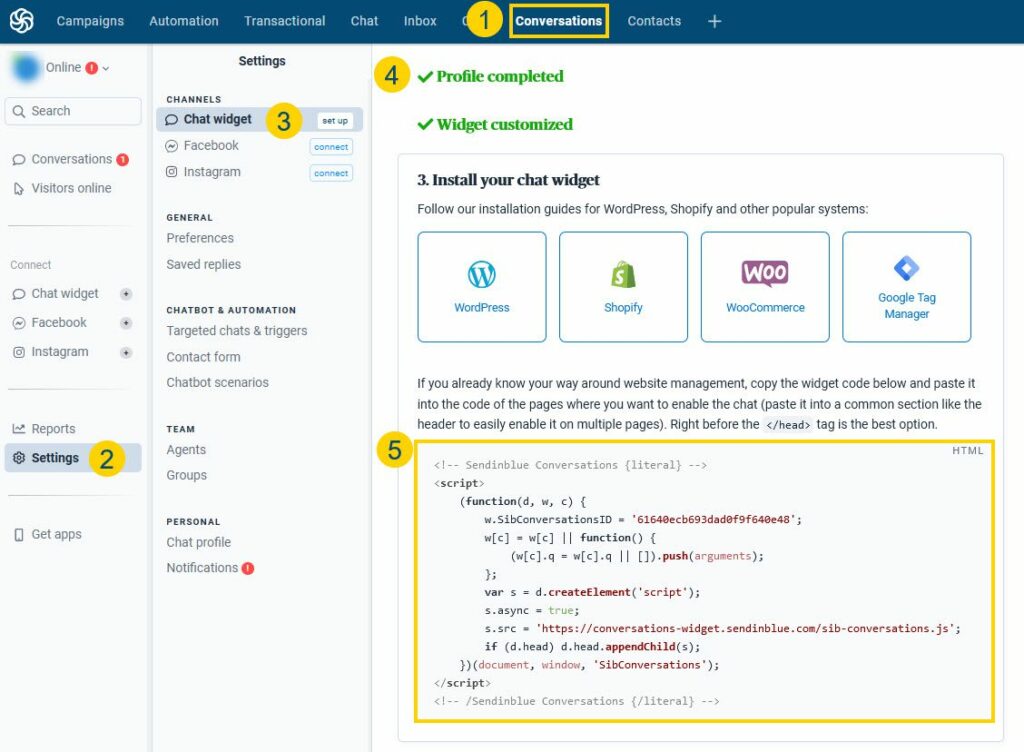
Task: Click the Facebook Messenger icon under Connect
Action: [x=19, y=323]
